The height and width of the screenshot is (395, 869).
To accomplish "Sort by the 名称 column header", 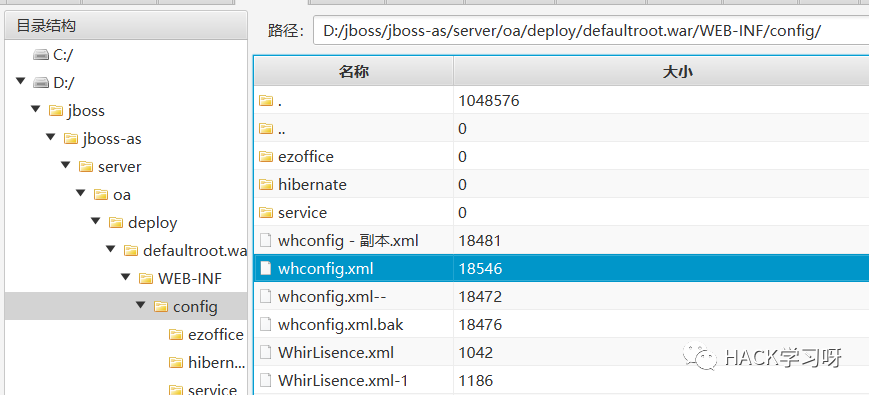I will click(354, 71).
